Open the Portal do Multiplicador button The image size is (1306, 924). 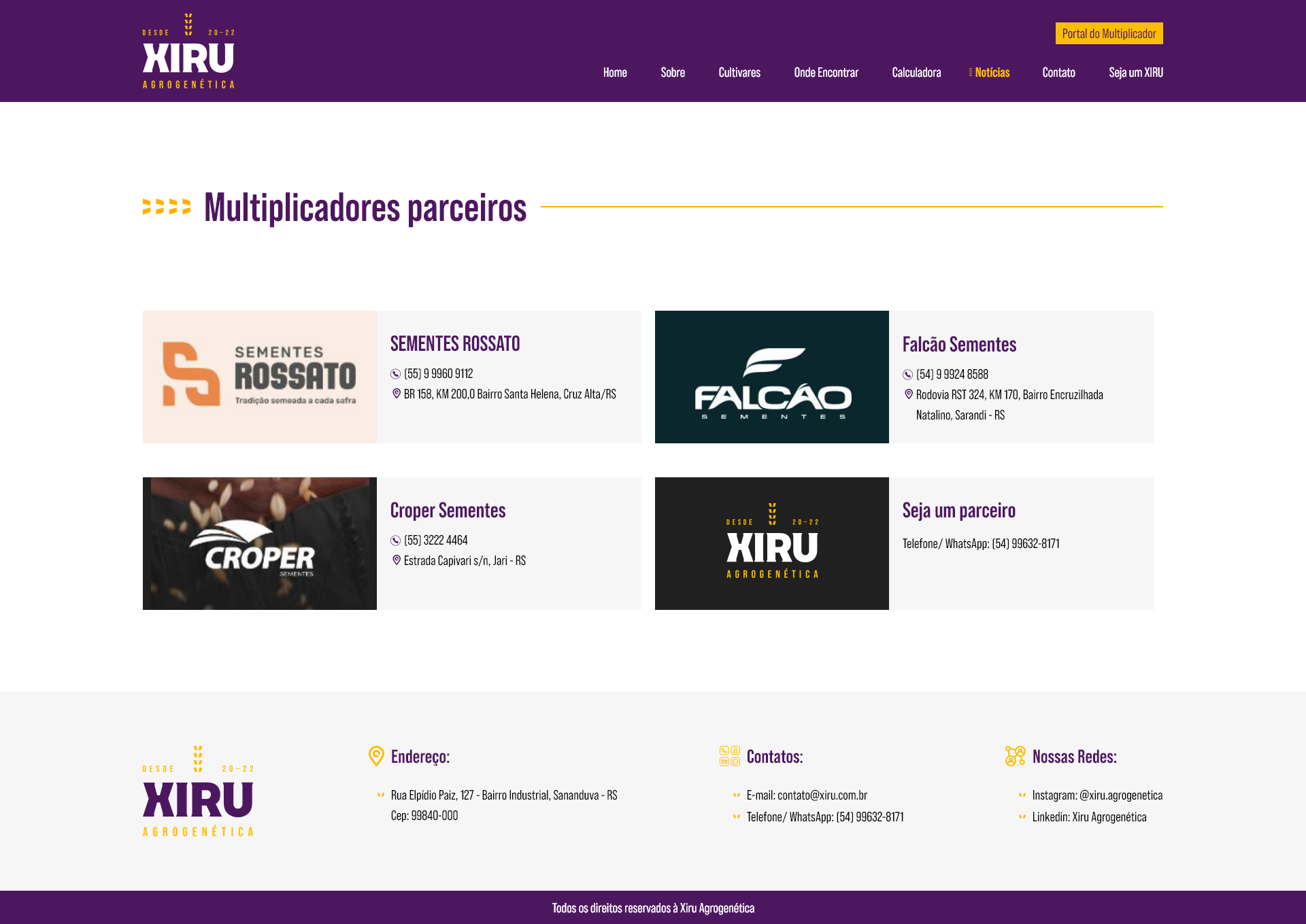click(1109, 33)
